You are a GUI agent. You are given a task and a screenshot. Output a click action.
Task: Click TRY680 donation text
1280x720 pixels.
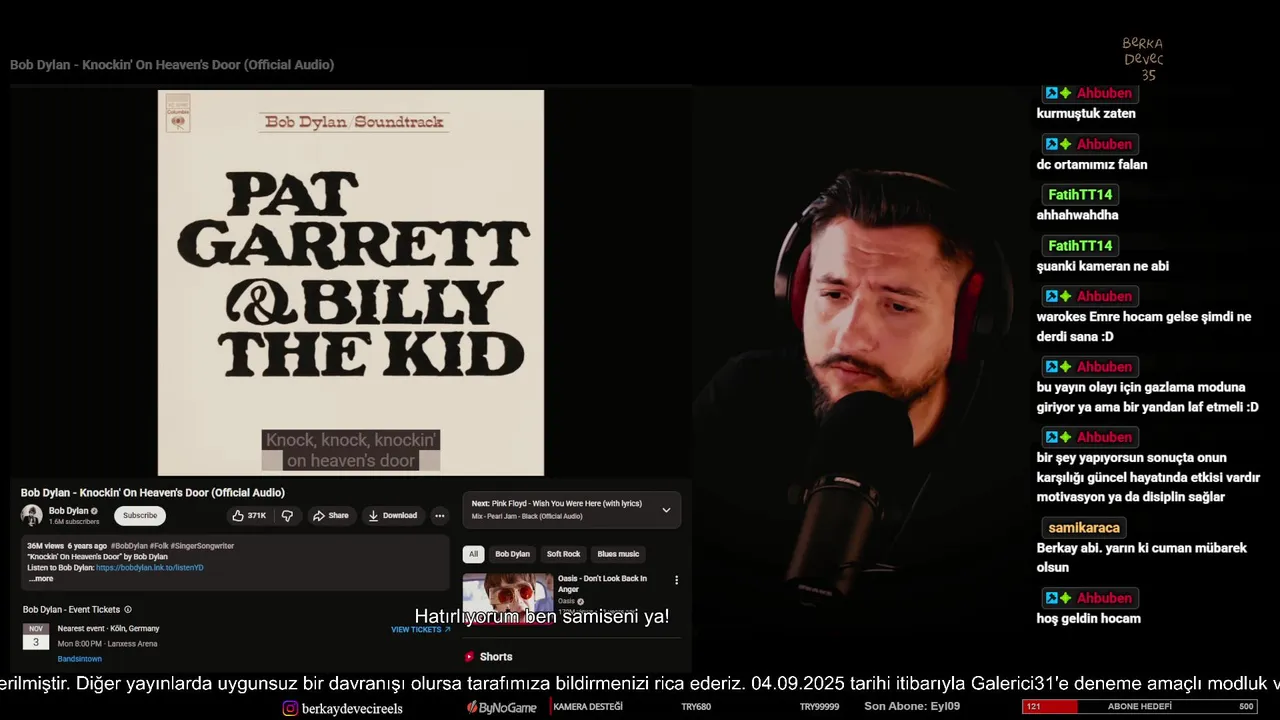(x=696, y=707)
